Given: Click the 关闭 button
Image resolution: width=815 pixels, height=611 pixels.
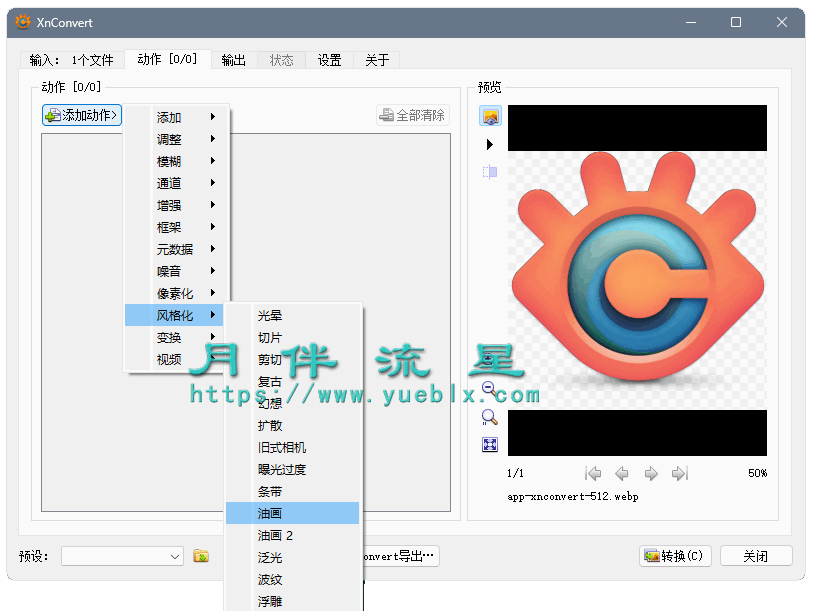Looking at the screenshot, I should click(x=756, y=556).
